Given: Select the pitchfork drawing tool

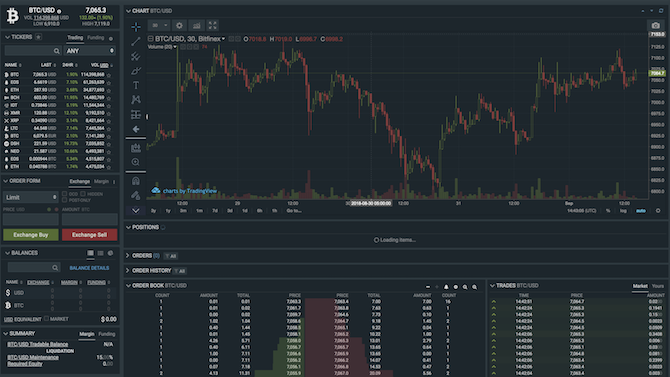Looking at the screenshot, I should coord(136,56).
